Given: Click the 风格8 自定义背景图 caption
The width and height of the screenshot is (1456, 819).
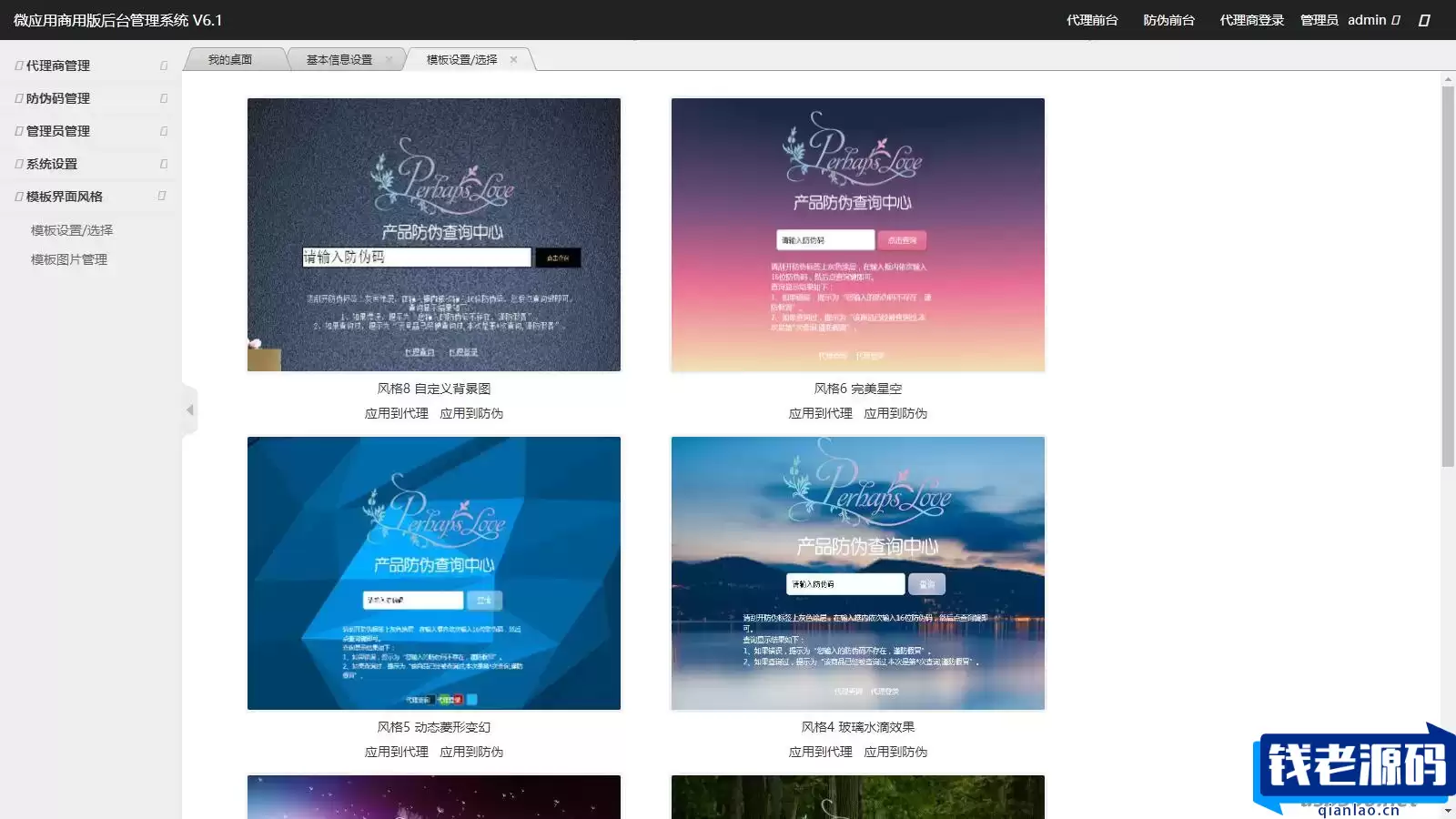Looking at the screenshot, I should [434, 389].
